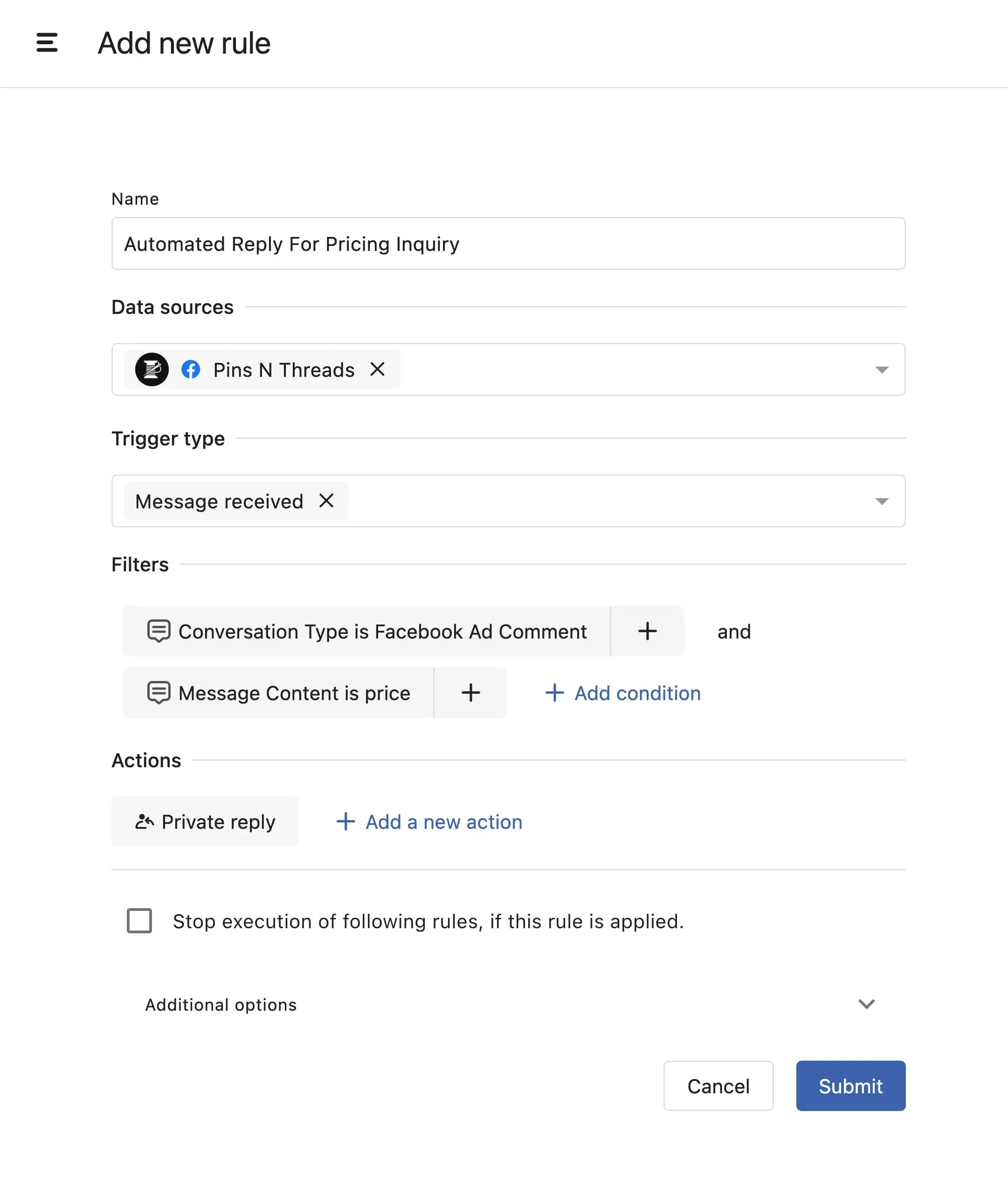The image size is (1008, 1181).
Task: Click Add a new action
Action: click(x=428, y=821)
